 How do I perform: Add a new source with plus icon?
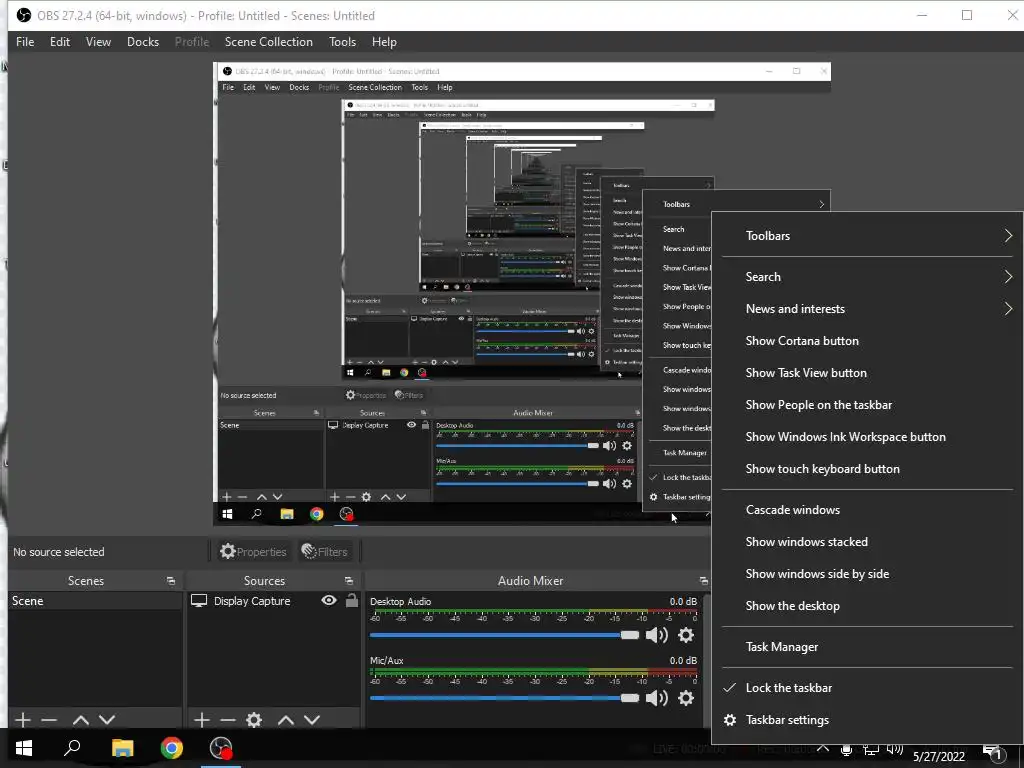pyautogui.click(x=202, y=720)
